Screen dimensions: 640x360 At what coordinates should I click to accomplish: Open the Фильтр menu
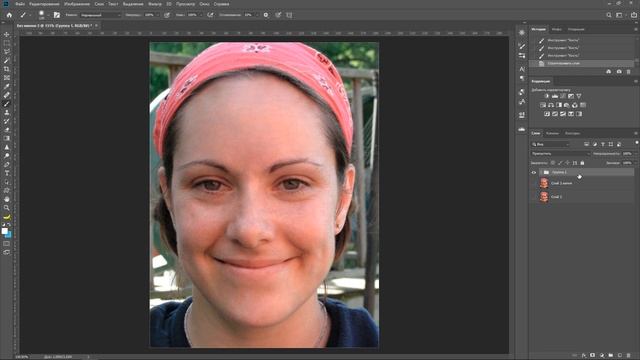coord(155,4)
